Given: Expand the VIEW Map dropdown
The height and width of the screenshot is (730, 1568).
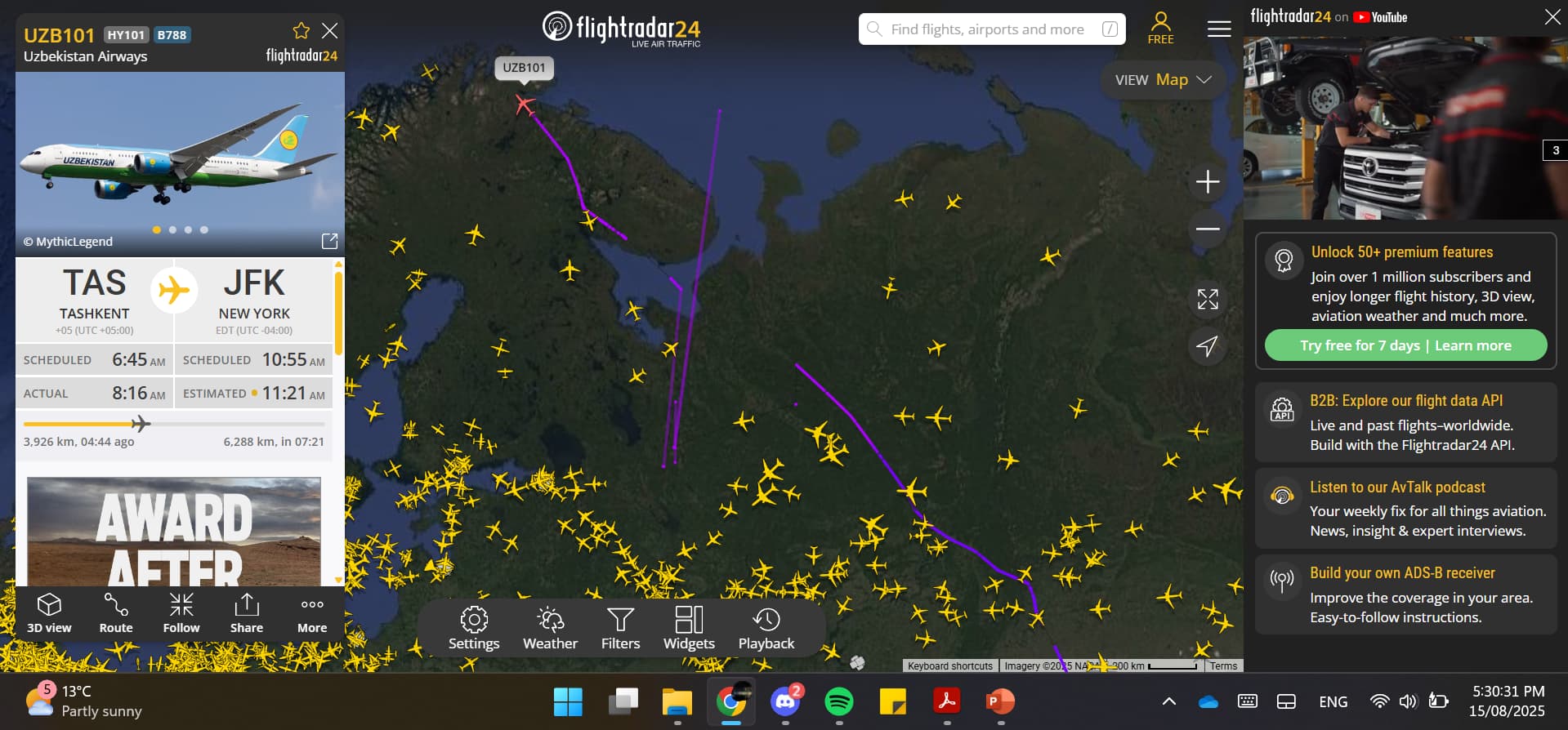Looking at the screenshot, I should pos(1163,80).
